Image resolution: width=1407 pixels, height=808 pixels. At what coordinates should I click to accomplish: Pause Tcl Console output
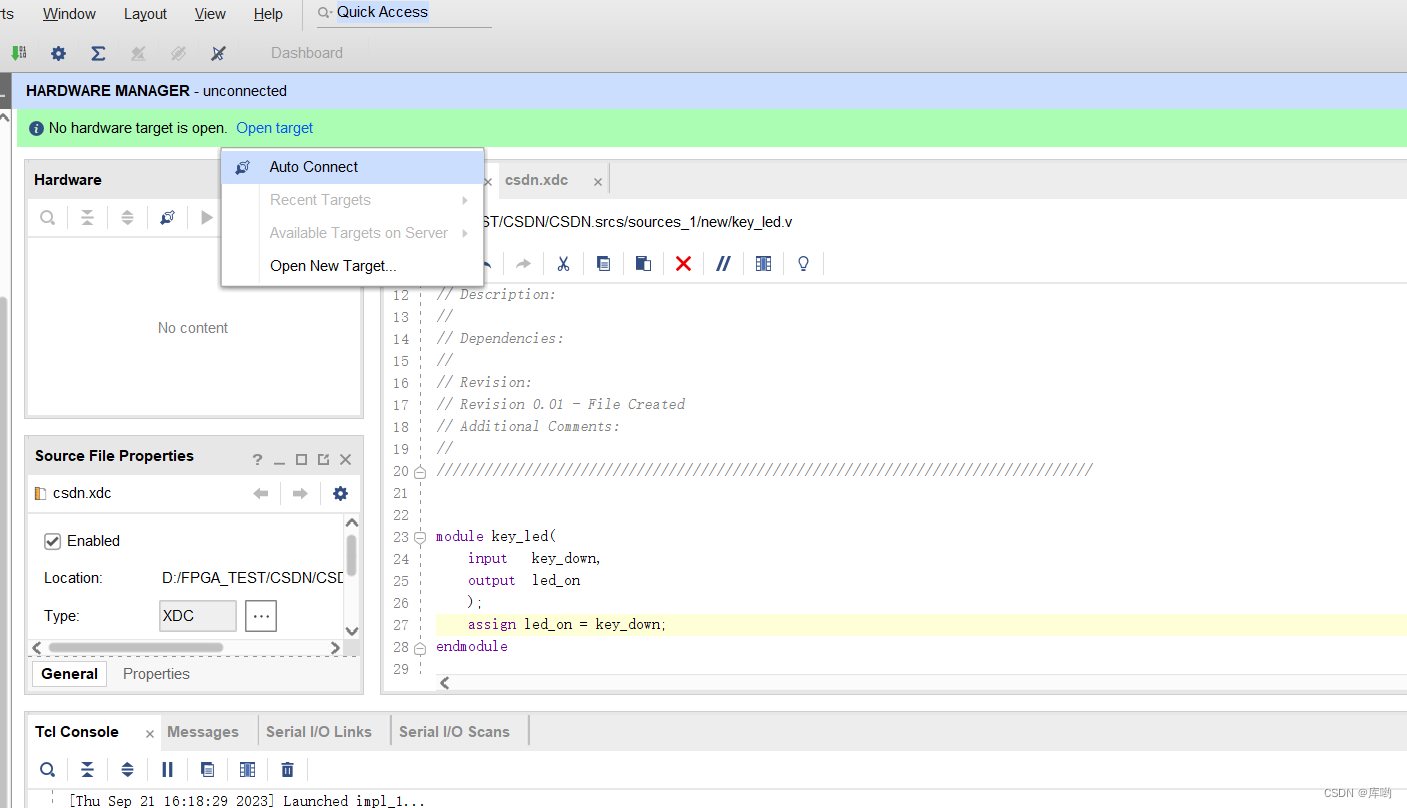click(x=167, y=769)
